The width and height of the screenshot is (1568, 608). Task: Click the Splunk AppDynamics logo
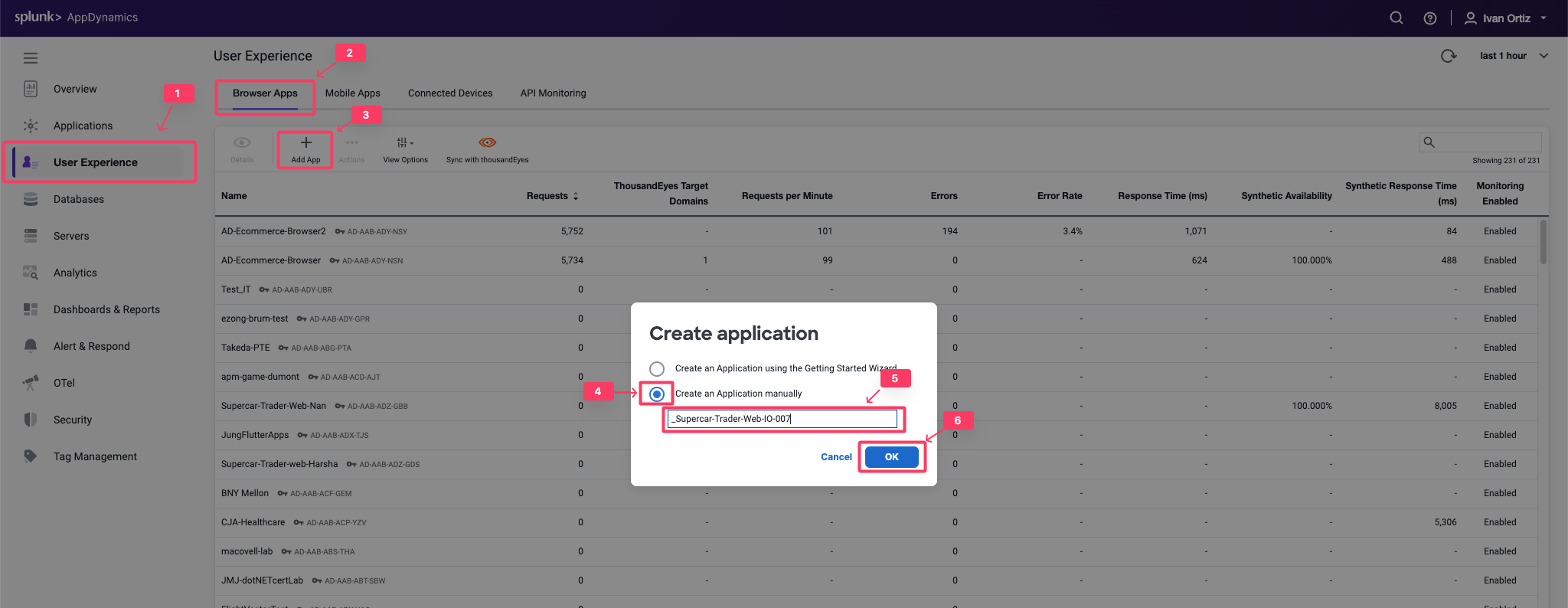(x=76, y=17)
